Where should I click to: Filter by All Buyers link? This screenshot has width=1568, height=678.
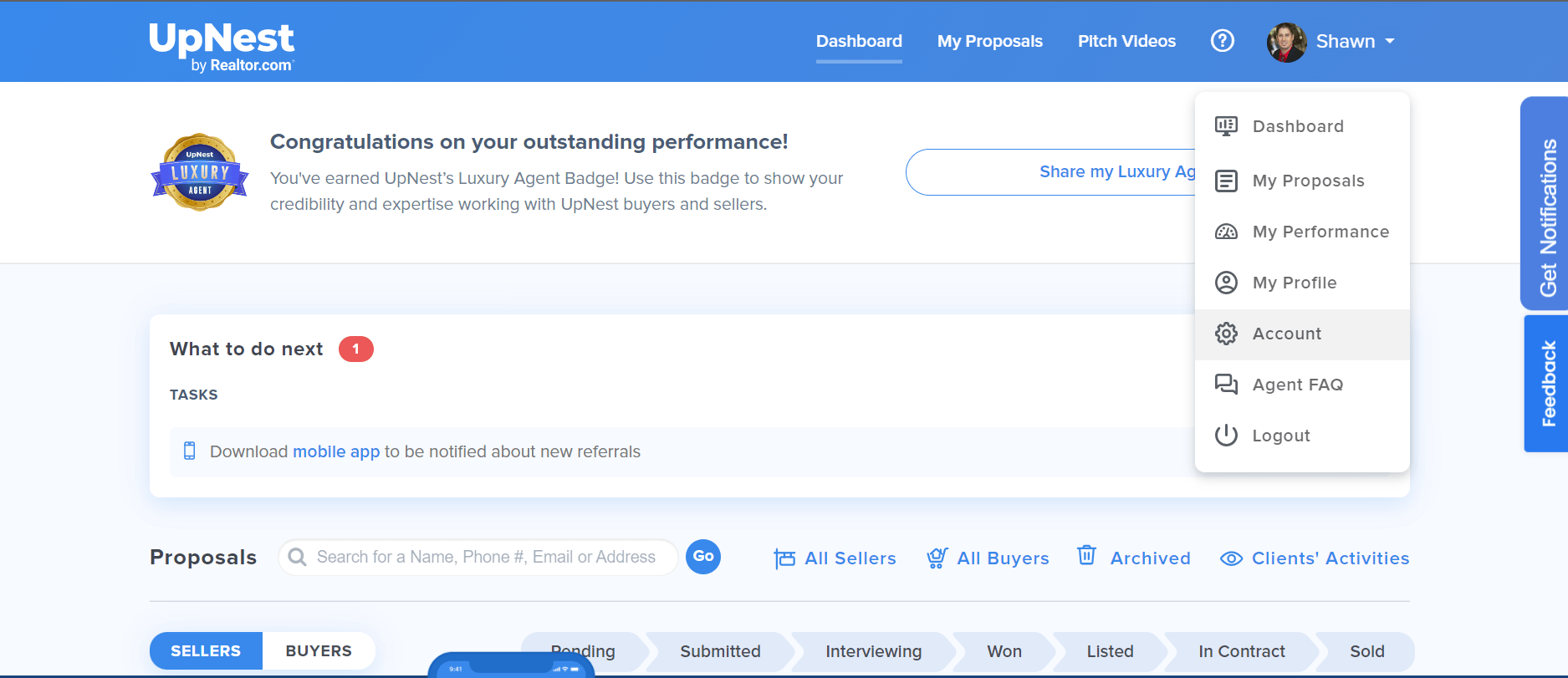(x=1003, y=558)
